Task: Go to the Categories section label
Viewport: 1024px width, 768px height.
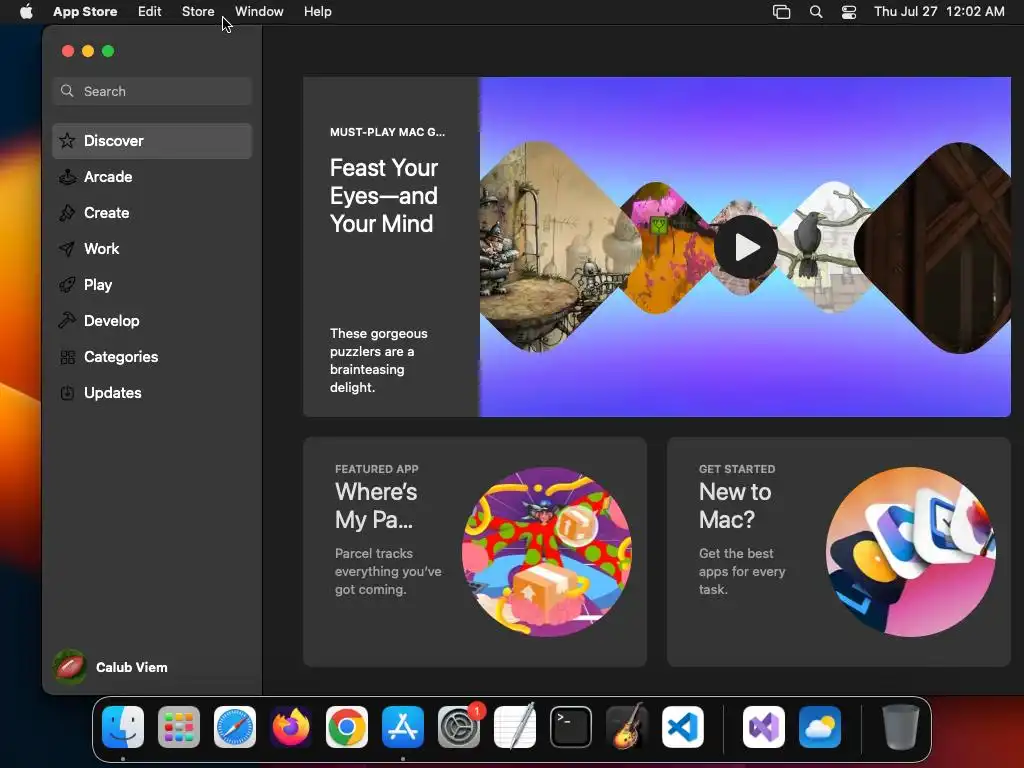Action: tap(121, 357)
